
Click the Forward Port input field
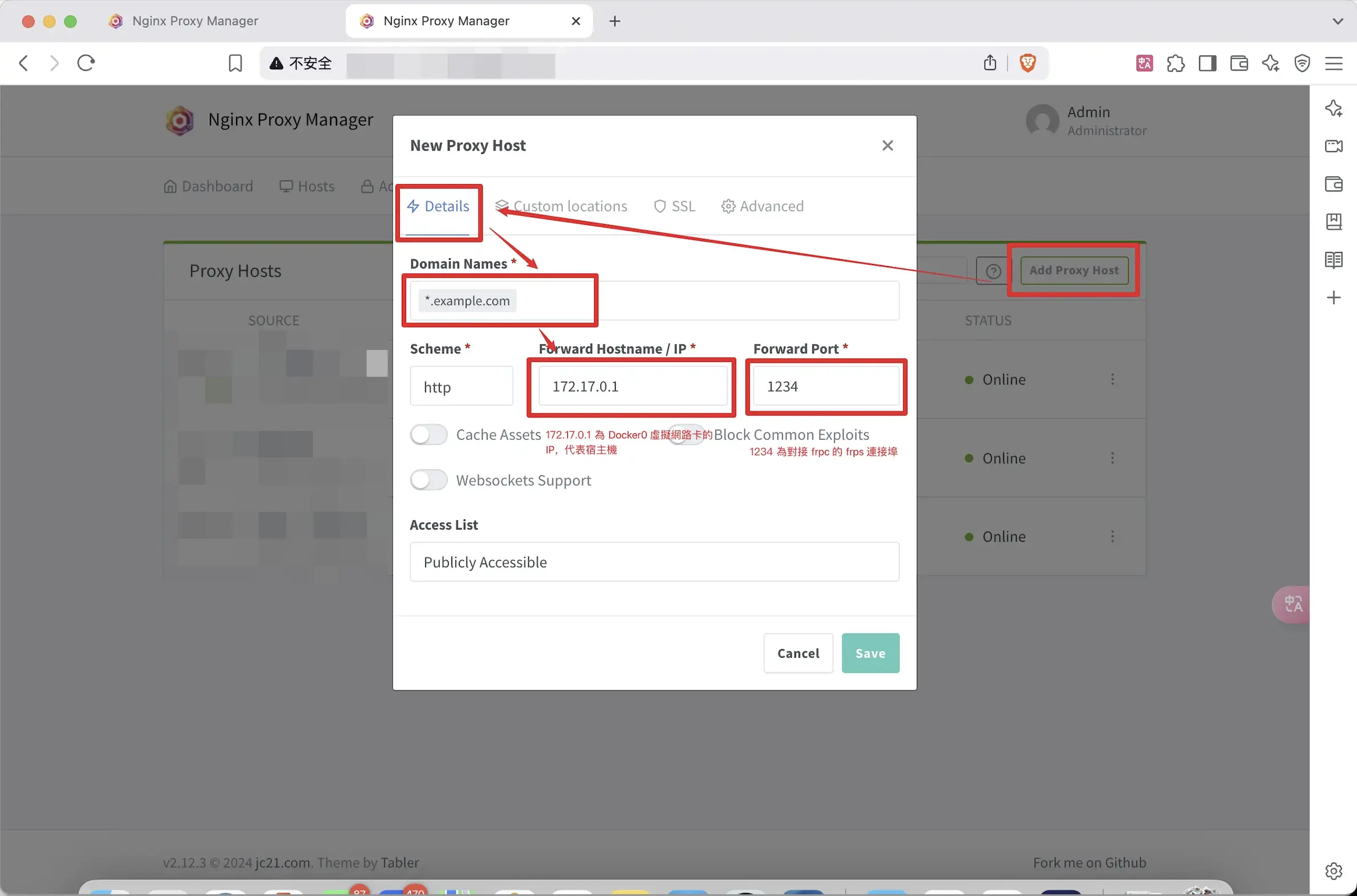tap(826, 386)
